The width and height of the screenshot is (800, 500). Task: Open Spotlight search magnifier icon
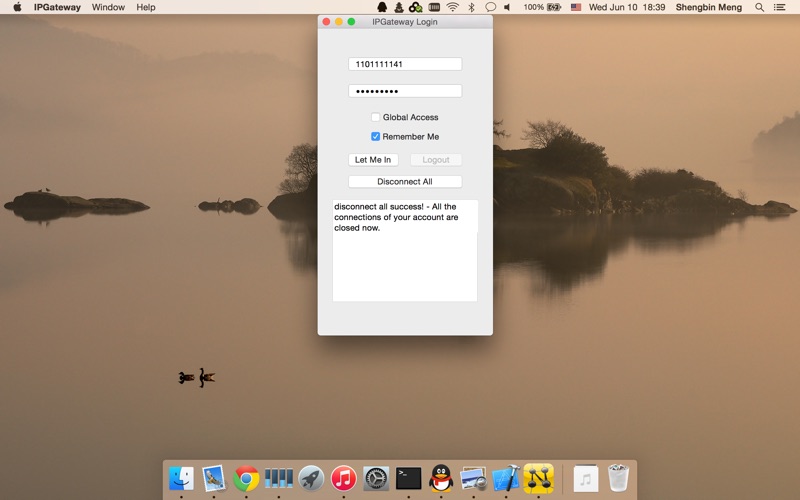pyautogui.click(x=759, y=7)
